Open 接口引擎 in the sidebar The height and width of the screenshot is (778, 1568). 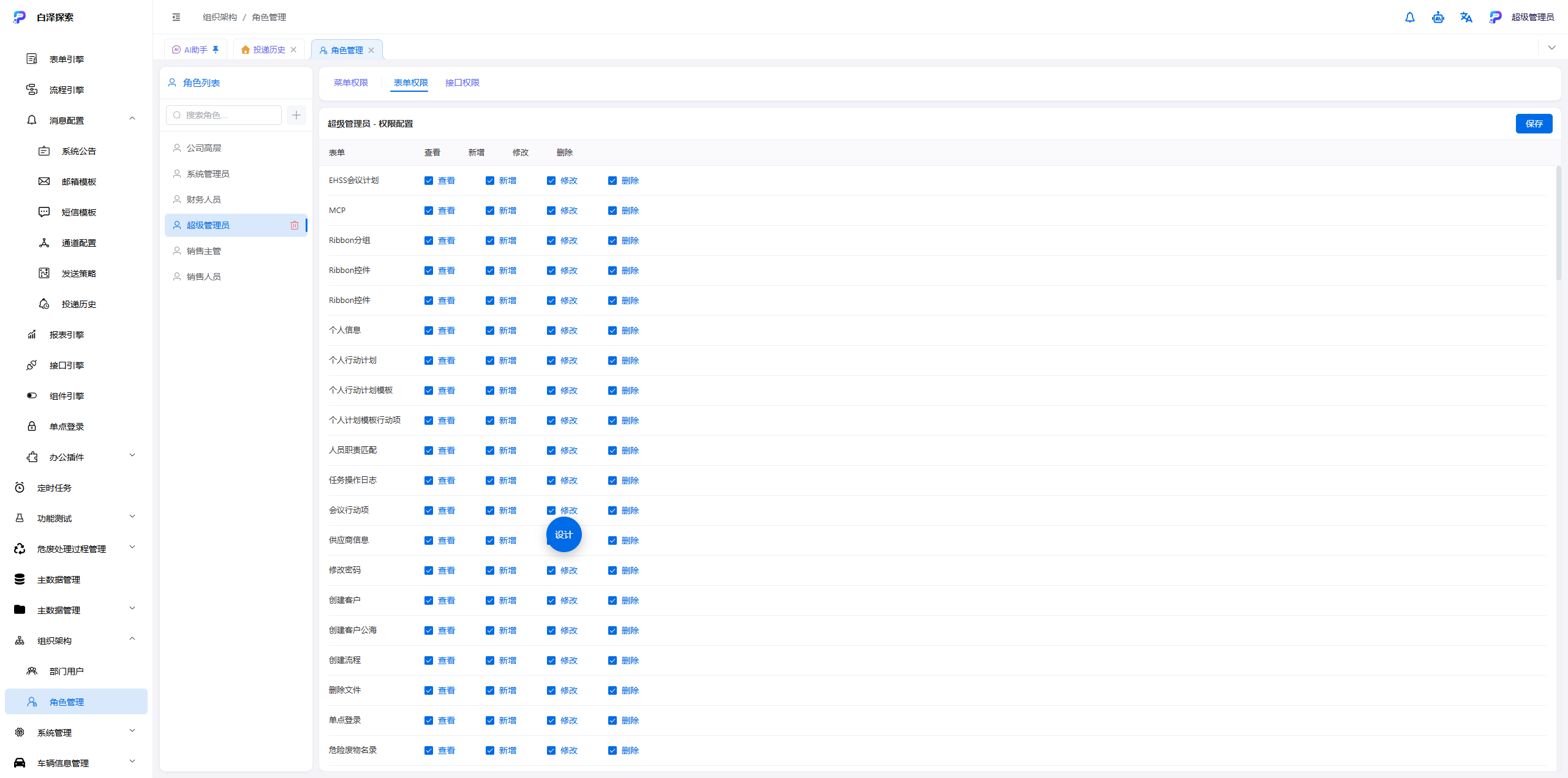click(x=76, y=365)
